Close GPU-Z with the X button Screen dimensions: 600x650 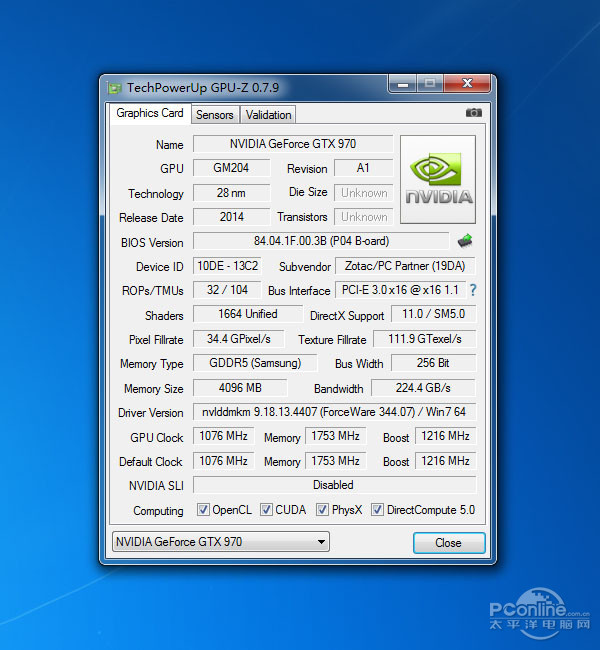(467, 84)
